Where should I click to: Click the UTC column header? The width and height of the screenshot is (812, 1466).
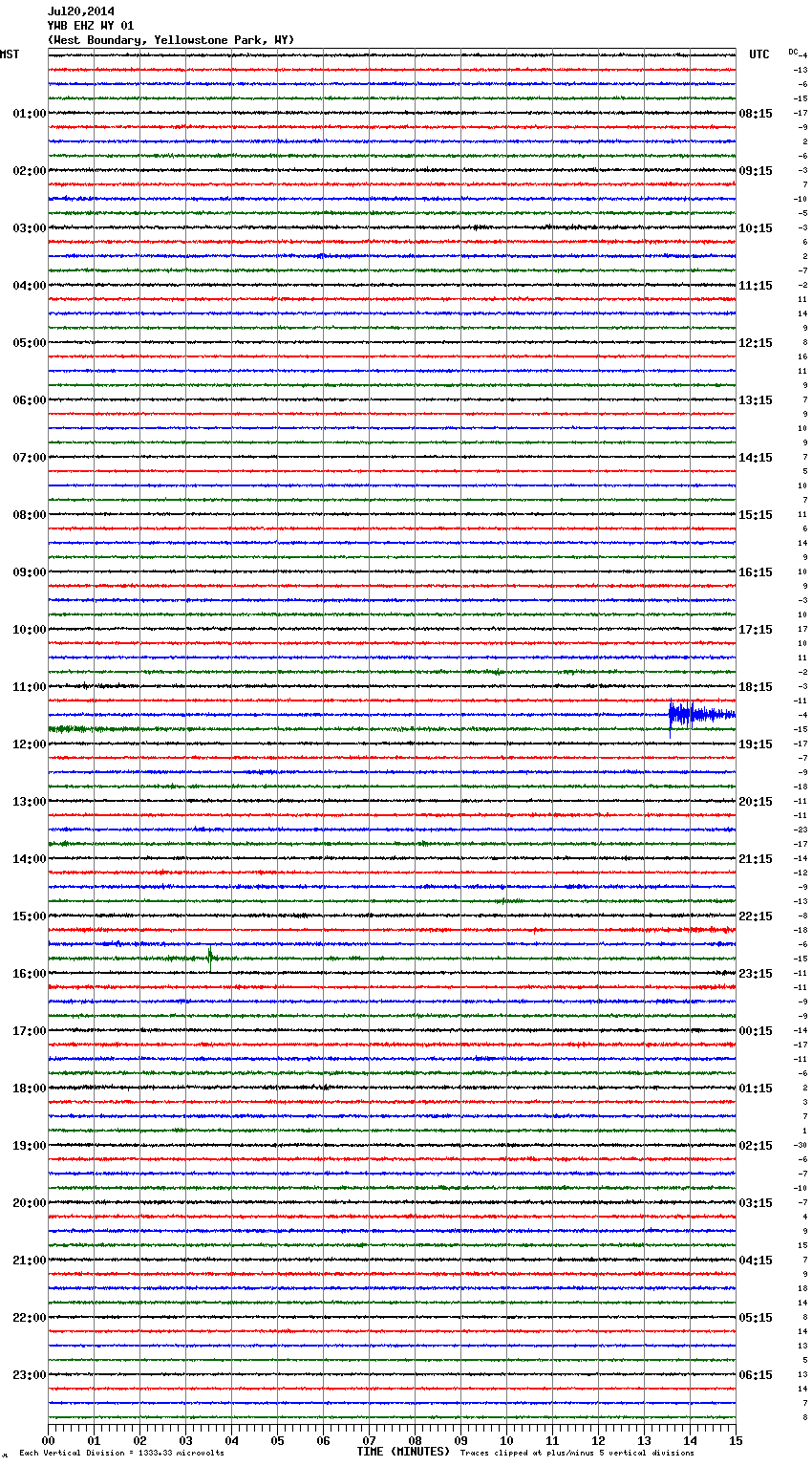759,54
